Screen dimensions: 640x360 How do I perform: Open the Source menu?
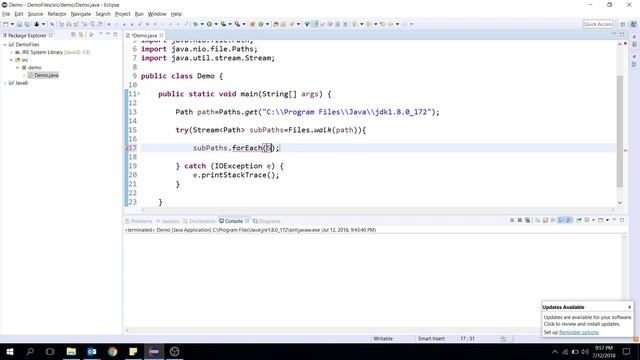(35, 14)
